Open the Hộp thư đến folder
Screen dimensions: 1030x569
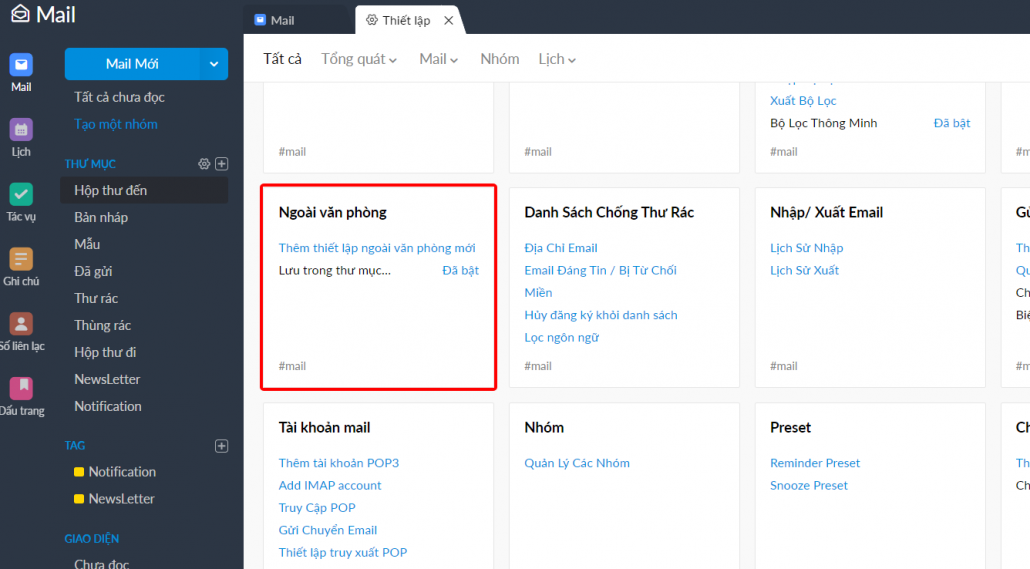tap(144, 191)
